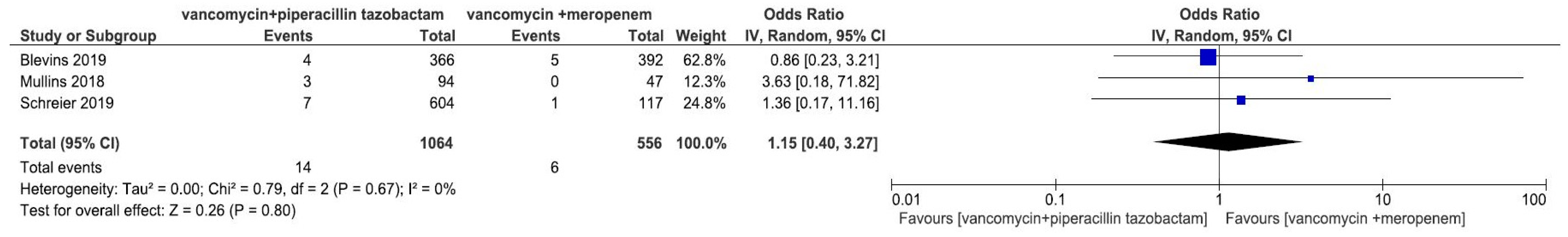Select the Schreier 2019 study label
This screenshot has height=237, width=1568.
click(x=67, y=103)
